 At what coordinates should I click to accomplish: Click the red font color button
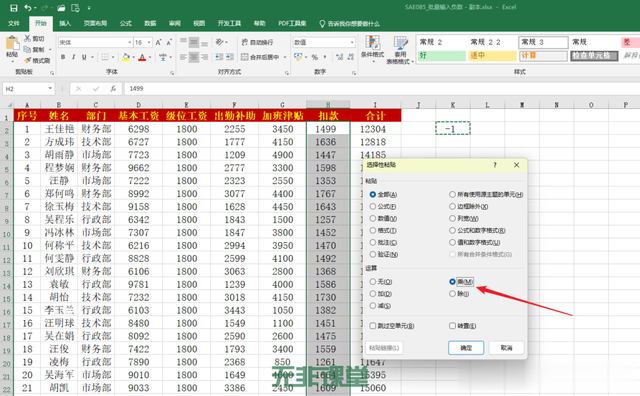point(142,57)
